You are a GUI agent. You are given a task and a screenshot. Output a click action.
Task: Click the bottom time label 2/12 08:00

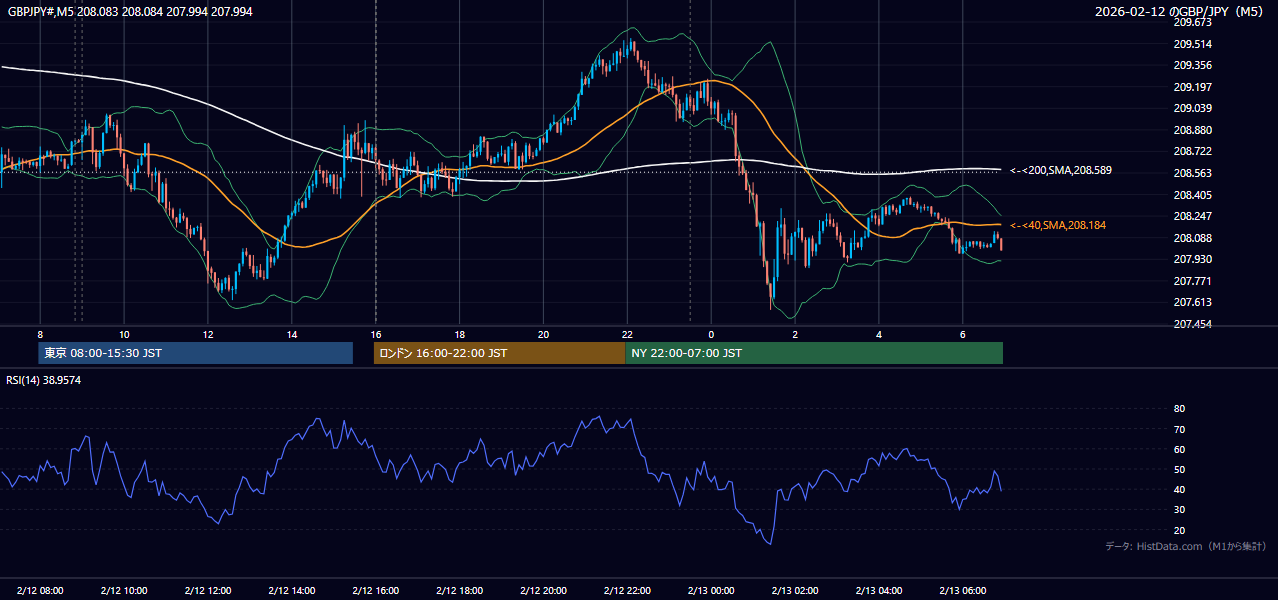click(40, 591)
